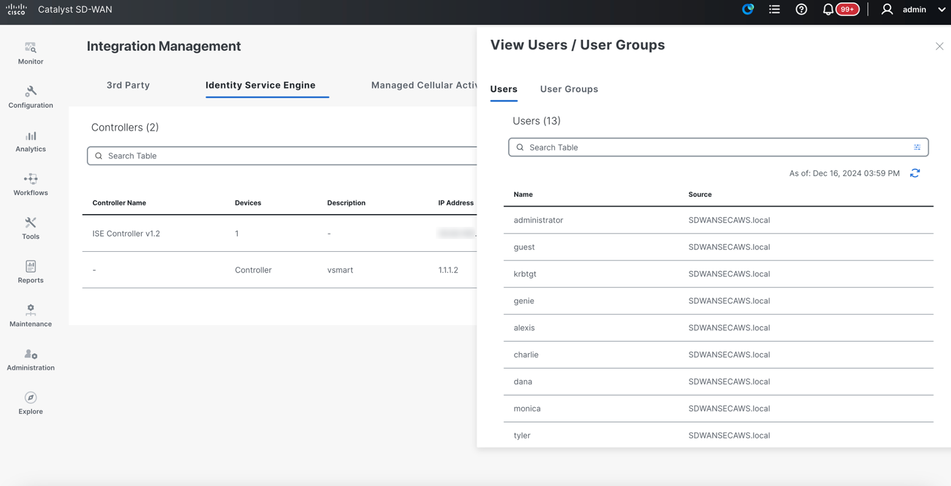The width and height of the screenshot is (951, 486).
Task: Switch to the 3rd Party tab
Action: (x=128, y=85)
